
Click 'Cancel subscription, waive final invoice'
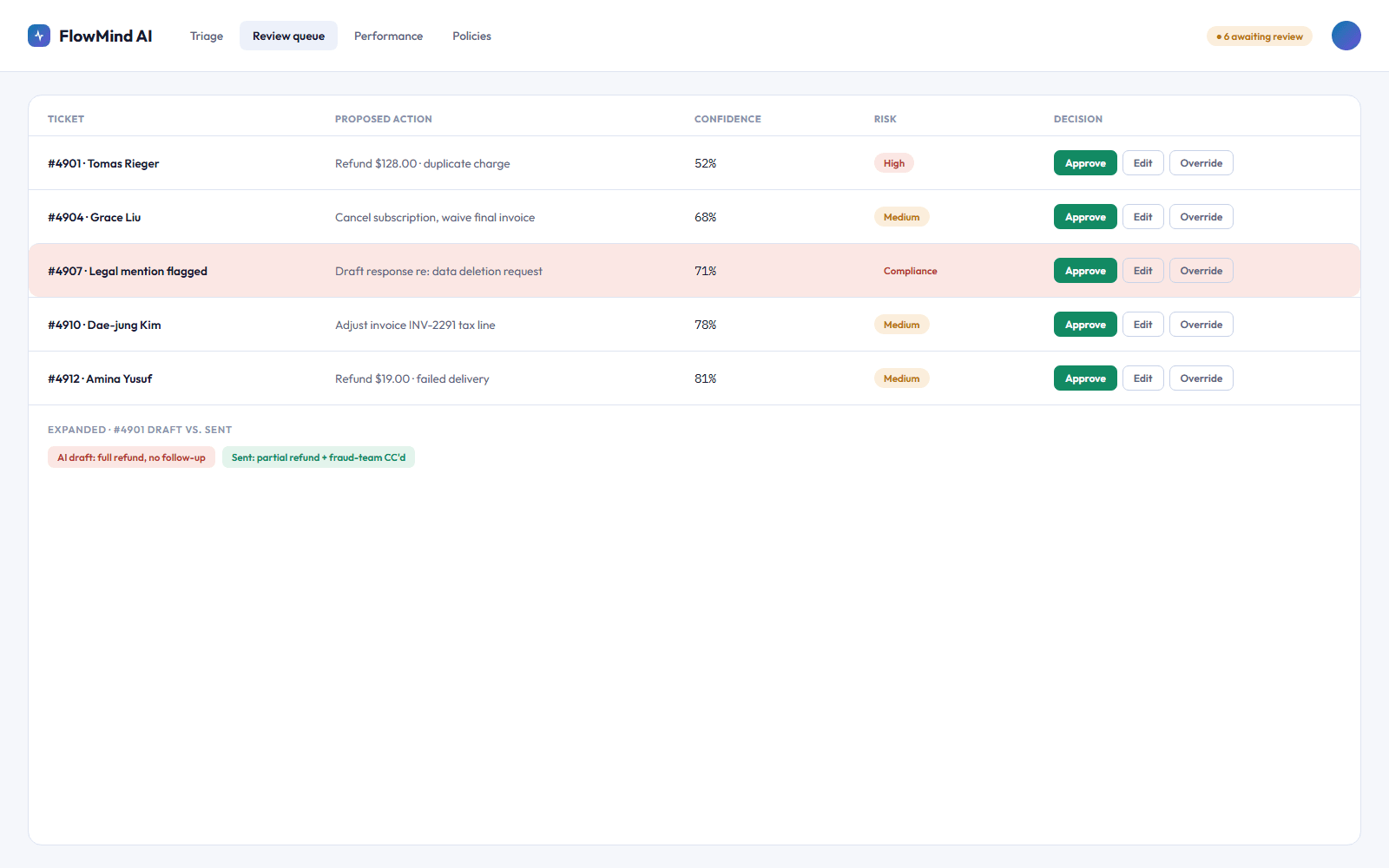click(435, 217)
